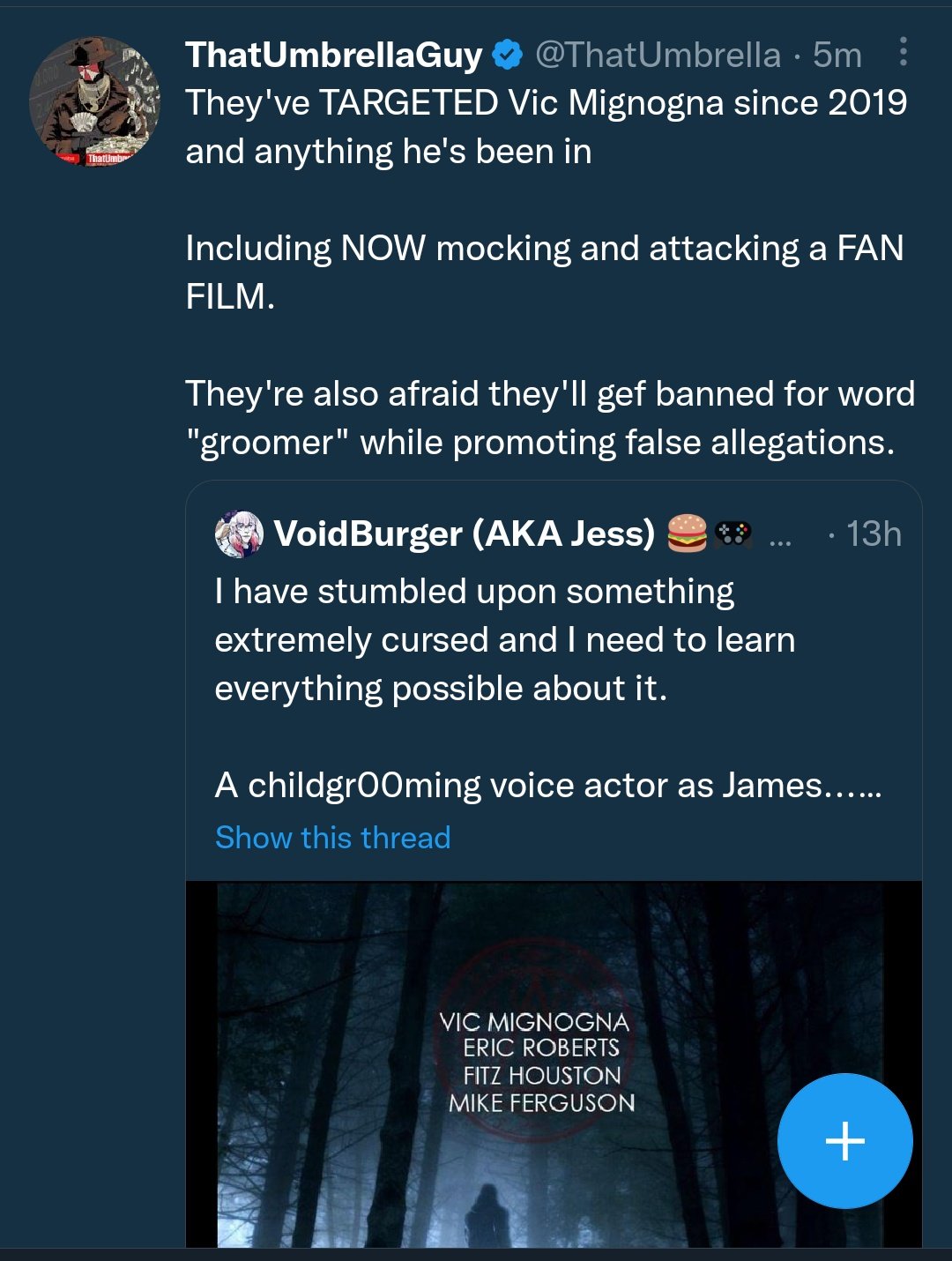Open the @ThatUmbrella handle
The image size is (952, 1261).
point(658,55)
